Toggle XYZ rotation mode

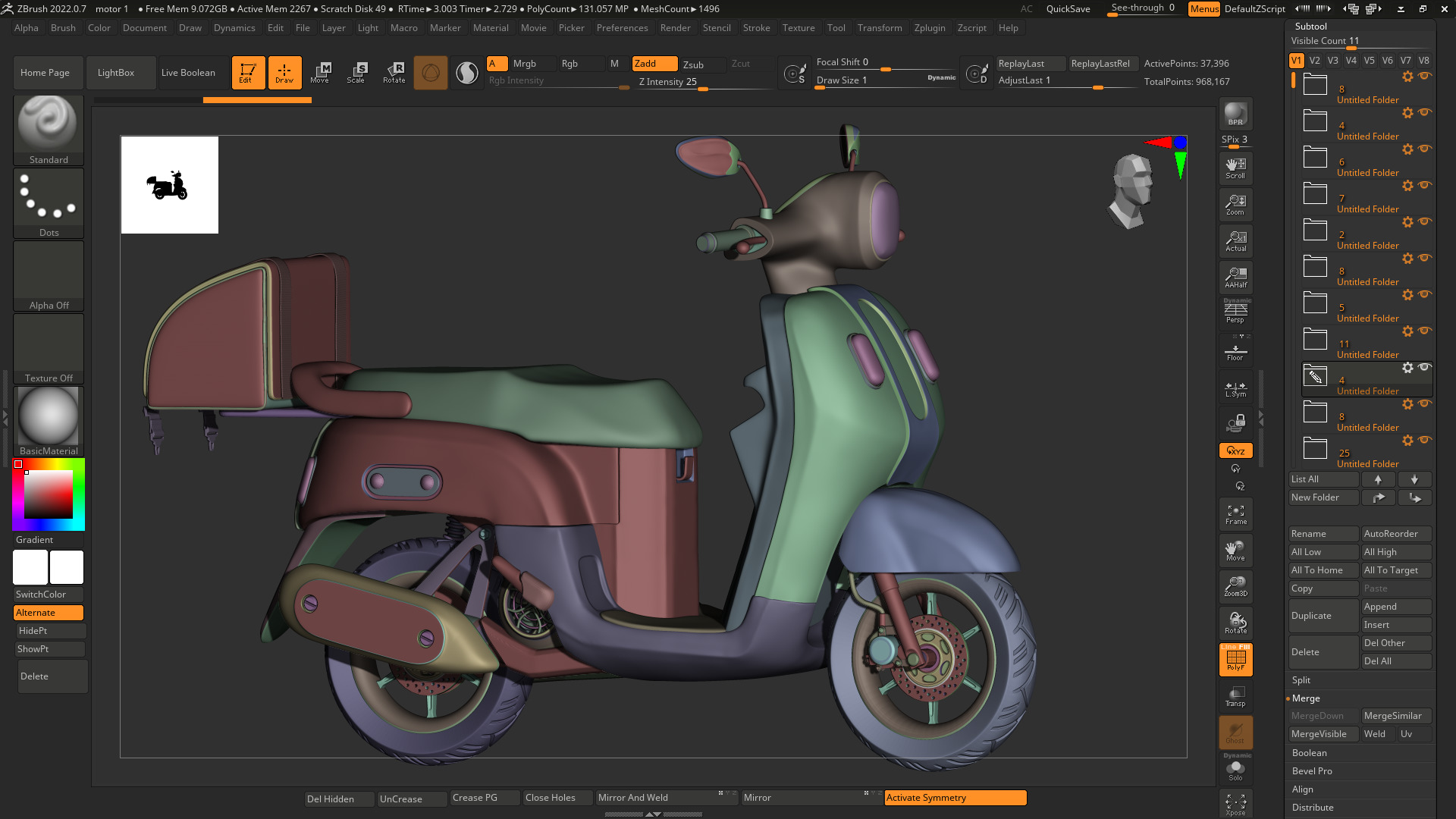tap(1235, 450)
